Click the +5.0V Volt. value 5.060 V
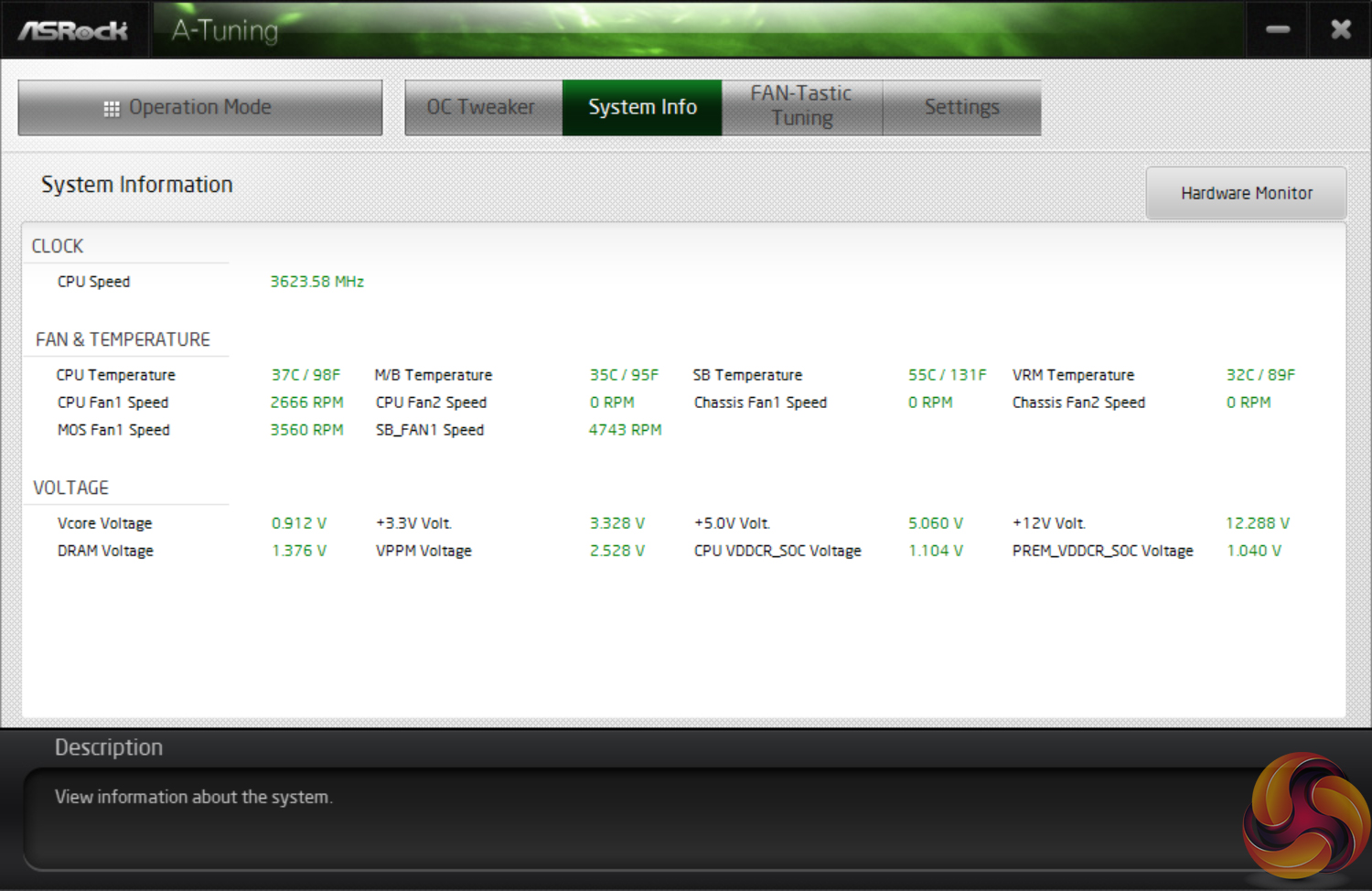Viewport: 1372px width, 891px height. [936, 523]
